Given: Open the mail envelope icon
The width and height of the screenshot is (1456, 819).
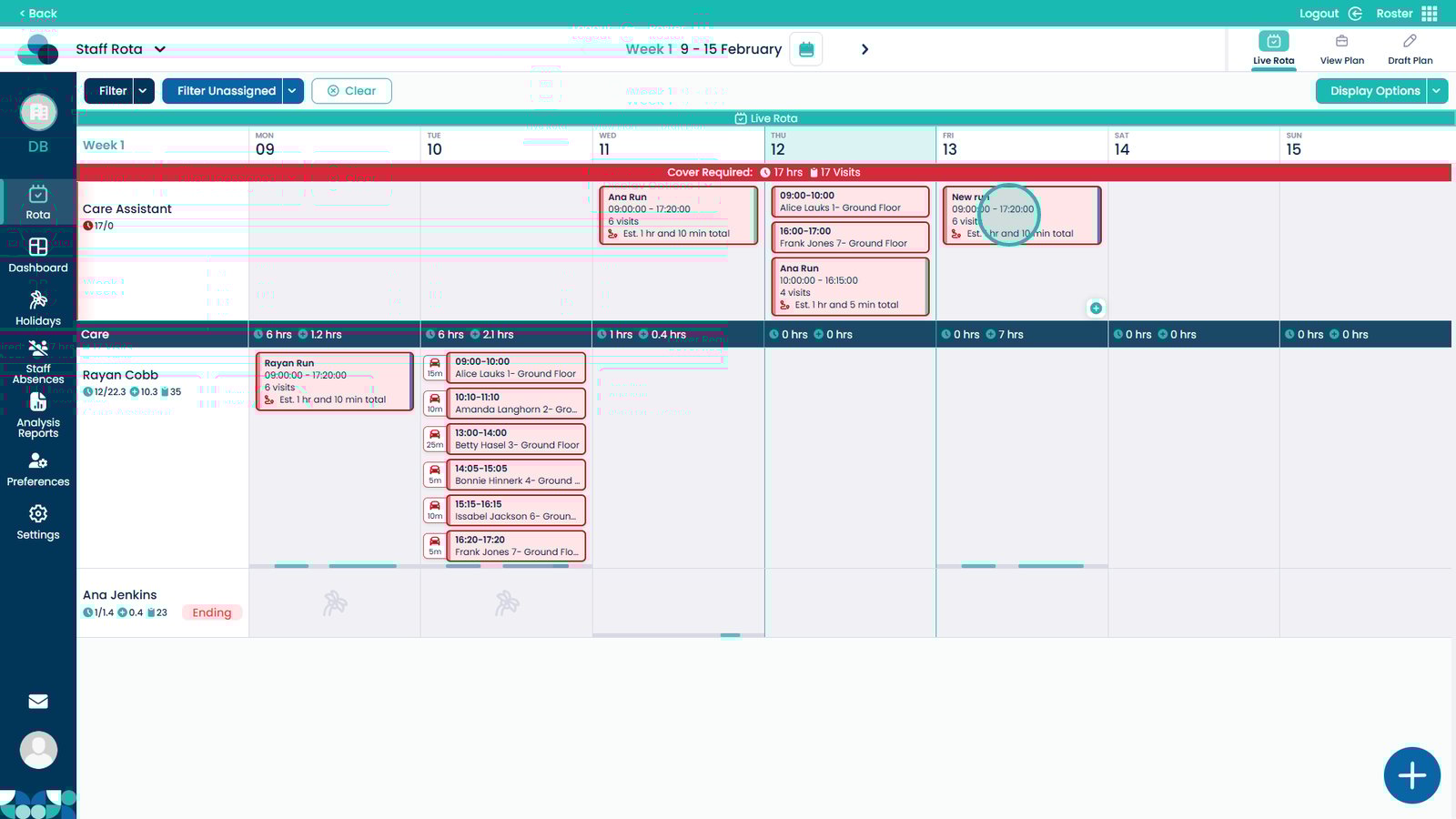Looking at the screenshot, I should (x=38, y=702).
